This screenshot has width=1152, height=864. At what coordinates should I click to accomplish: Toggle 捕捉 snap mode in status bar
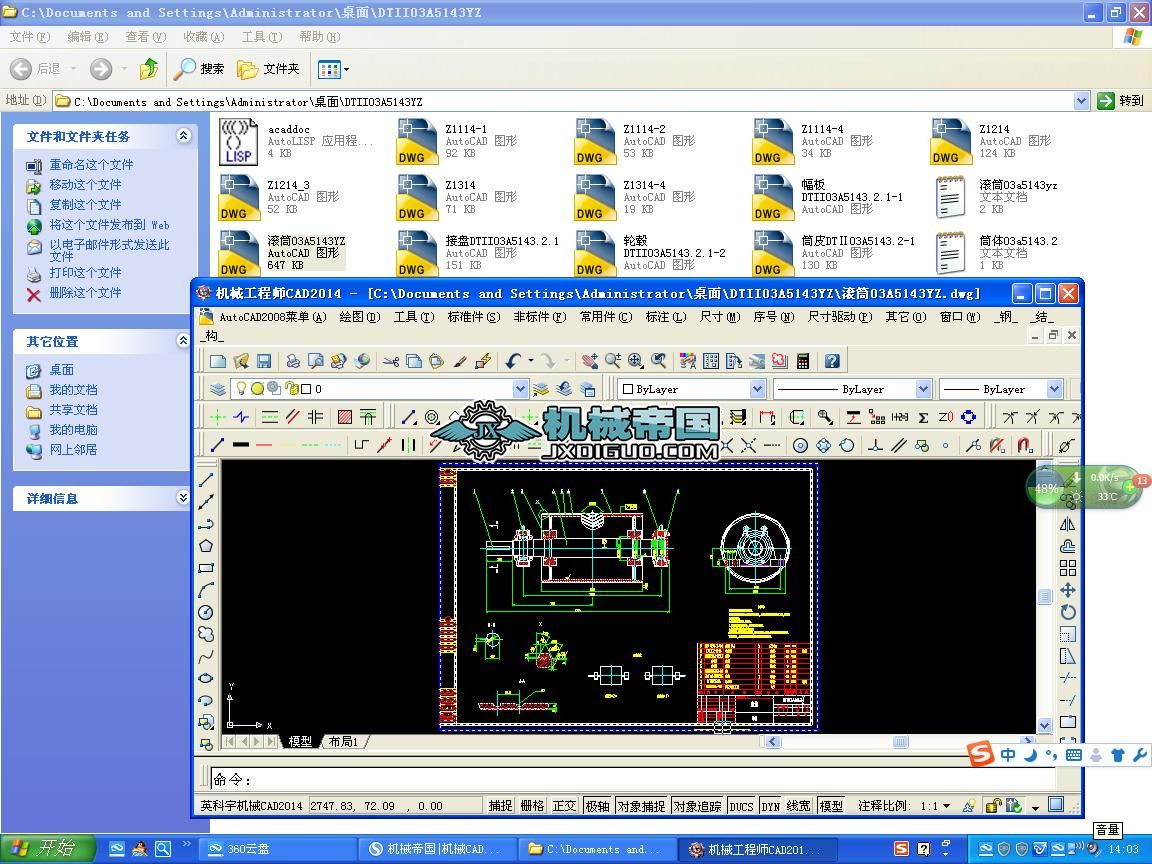click(x=500, y=806)
